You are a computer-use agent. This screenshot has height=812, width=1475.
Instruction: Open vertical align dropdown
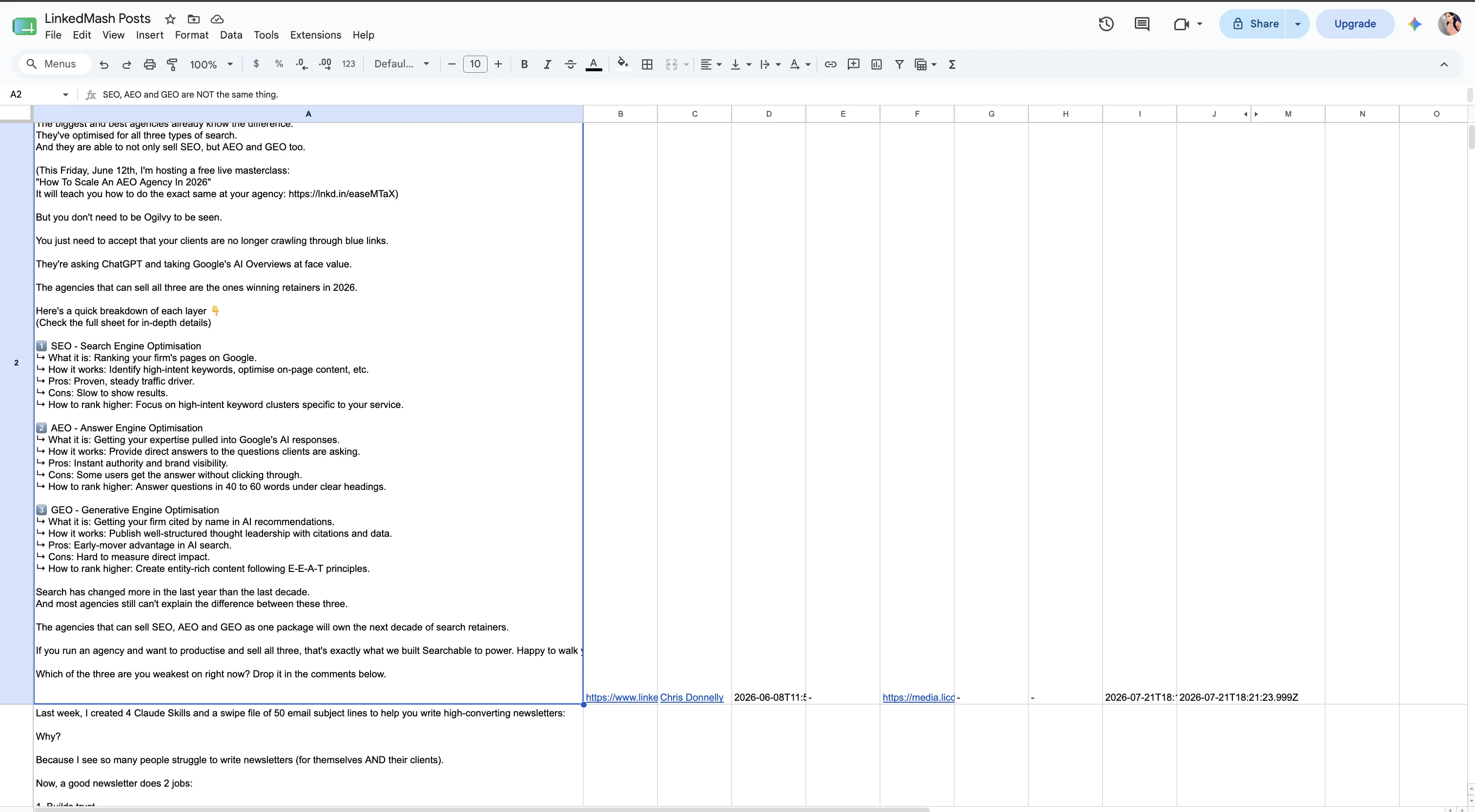pos(740,64)
